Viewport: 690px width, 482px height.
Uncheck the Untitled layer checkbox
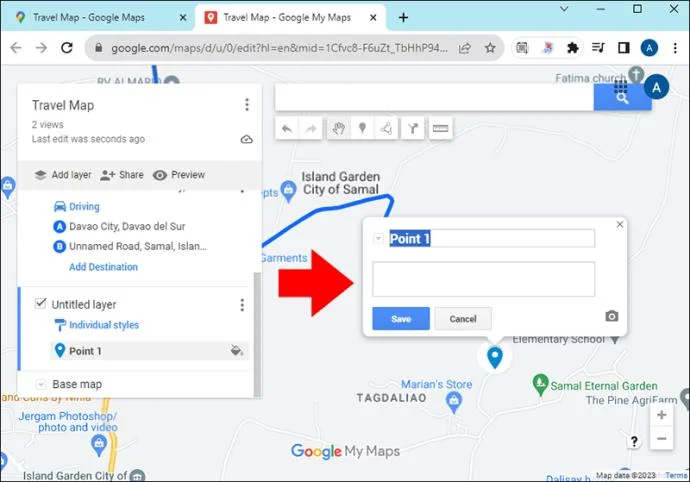coord(40,303)
